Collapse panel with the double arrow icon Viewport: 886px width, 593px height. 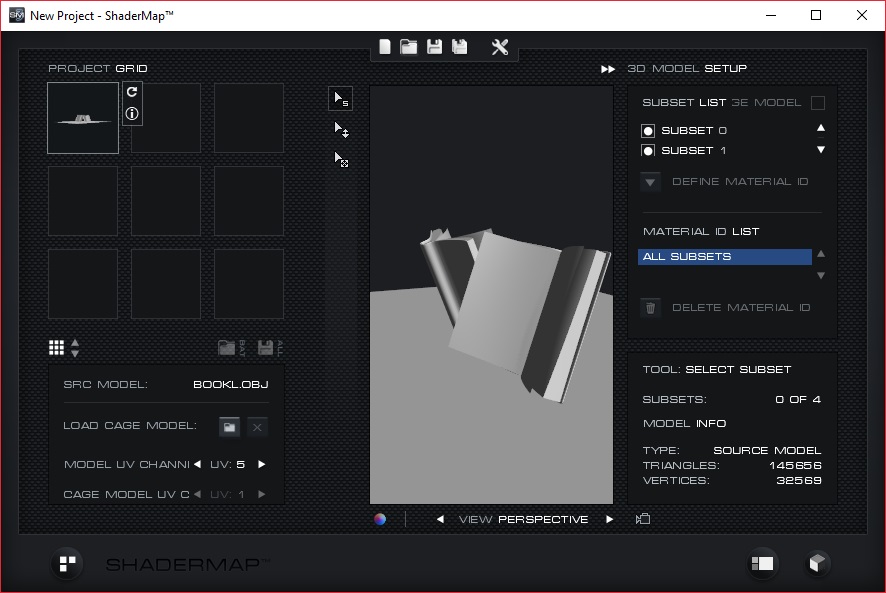[x=608, y=69]
